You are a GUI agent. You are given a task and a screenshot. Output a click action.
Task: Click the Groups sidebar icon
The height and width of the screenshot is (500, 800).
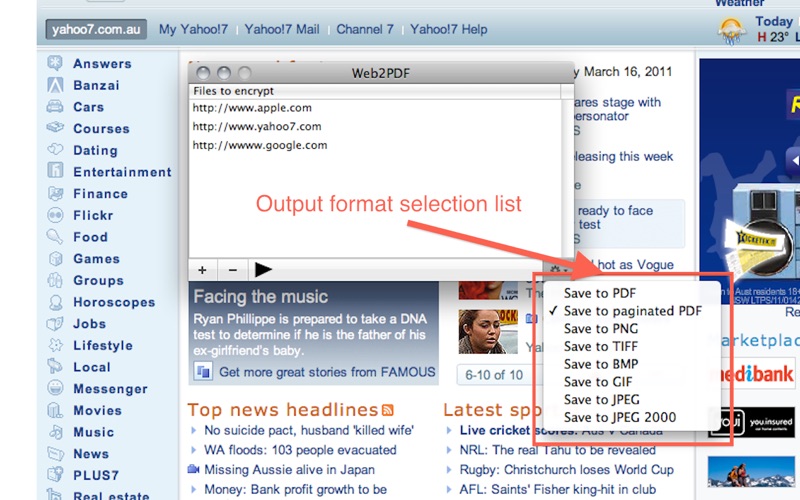[x=55, y=280]
